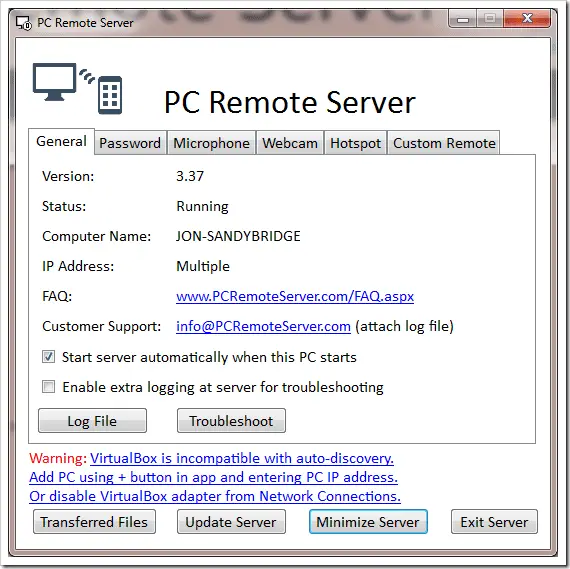The height and width of the screenshot is (569, 570).
Task: Select the Hotspot tab
Action: (355, 143)
